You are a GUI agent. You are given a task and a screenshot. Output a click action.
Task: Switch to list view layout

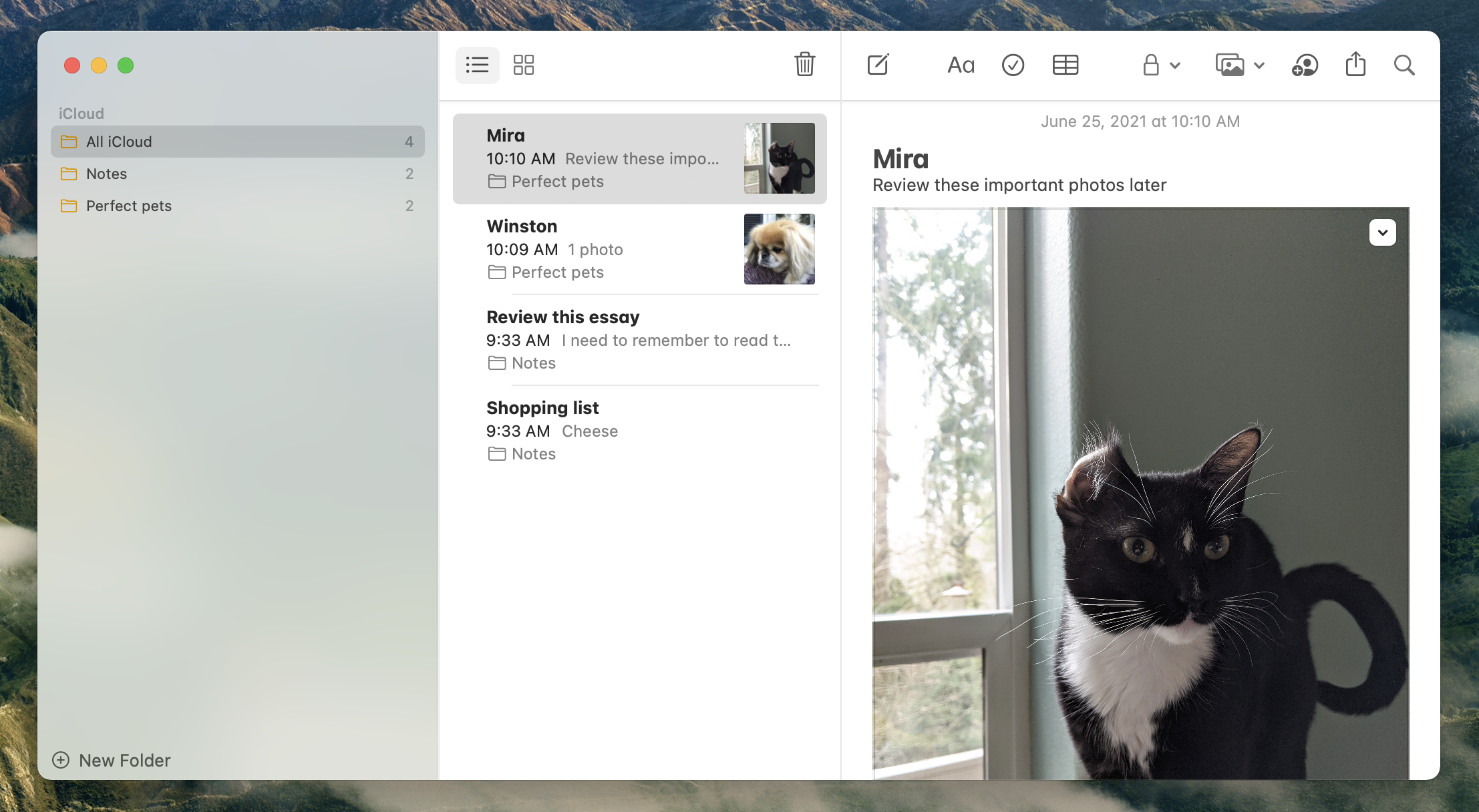coord(477,64)
